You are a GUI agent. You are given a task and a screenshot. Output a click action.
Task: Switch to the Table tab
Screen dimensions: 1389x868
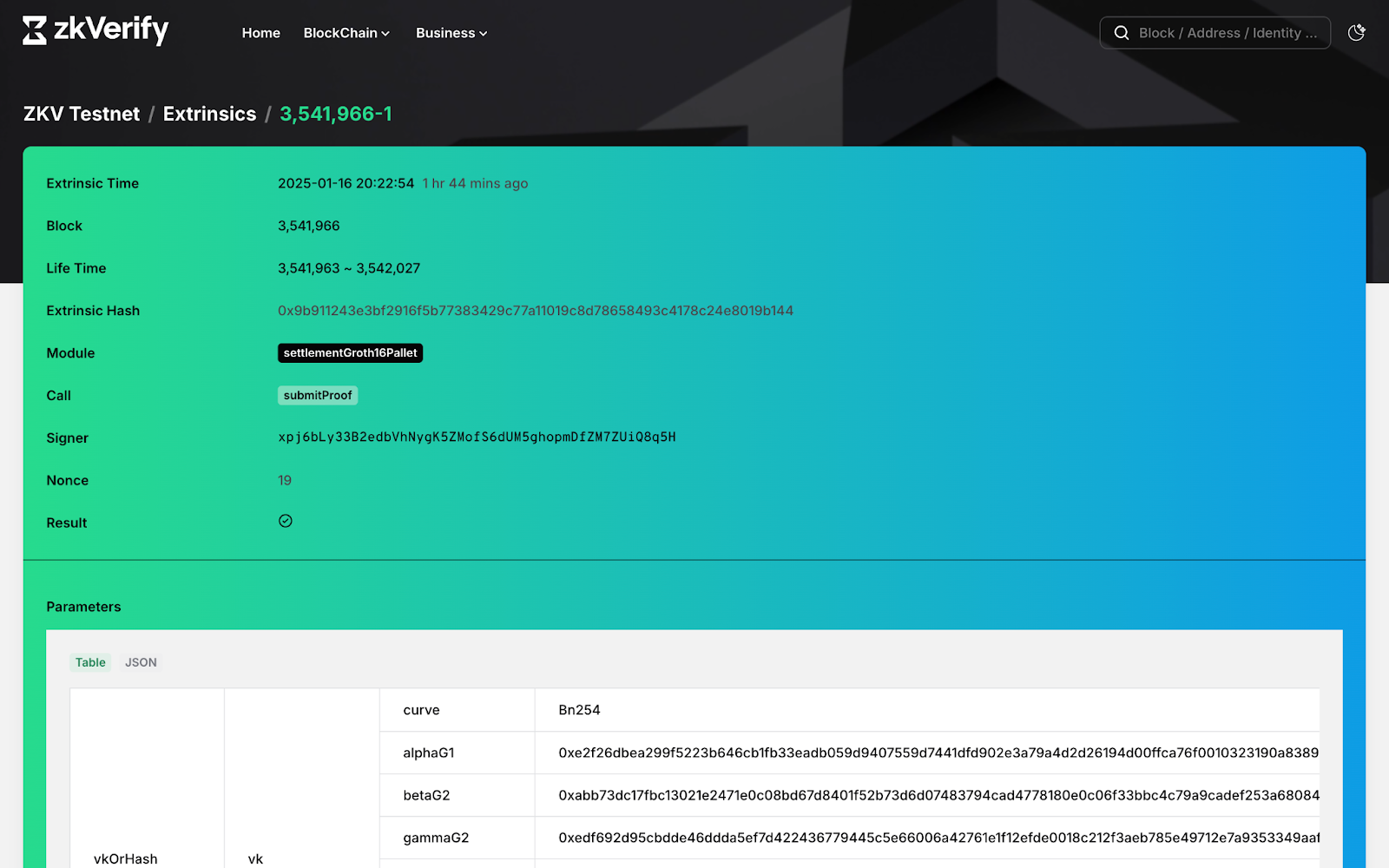pyautogui.click(x=90, y=662)
